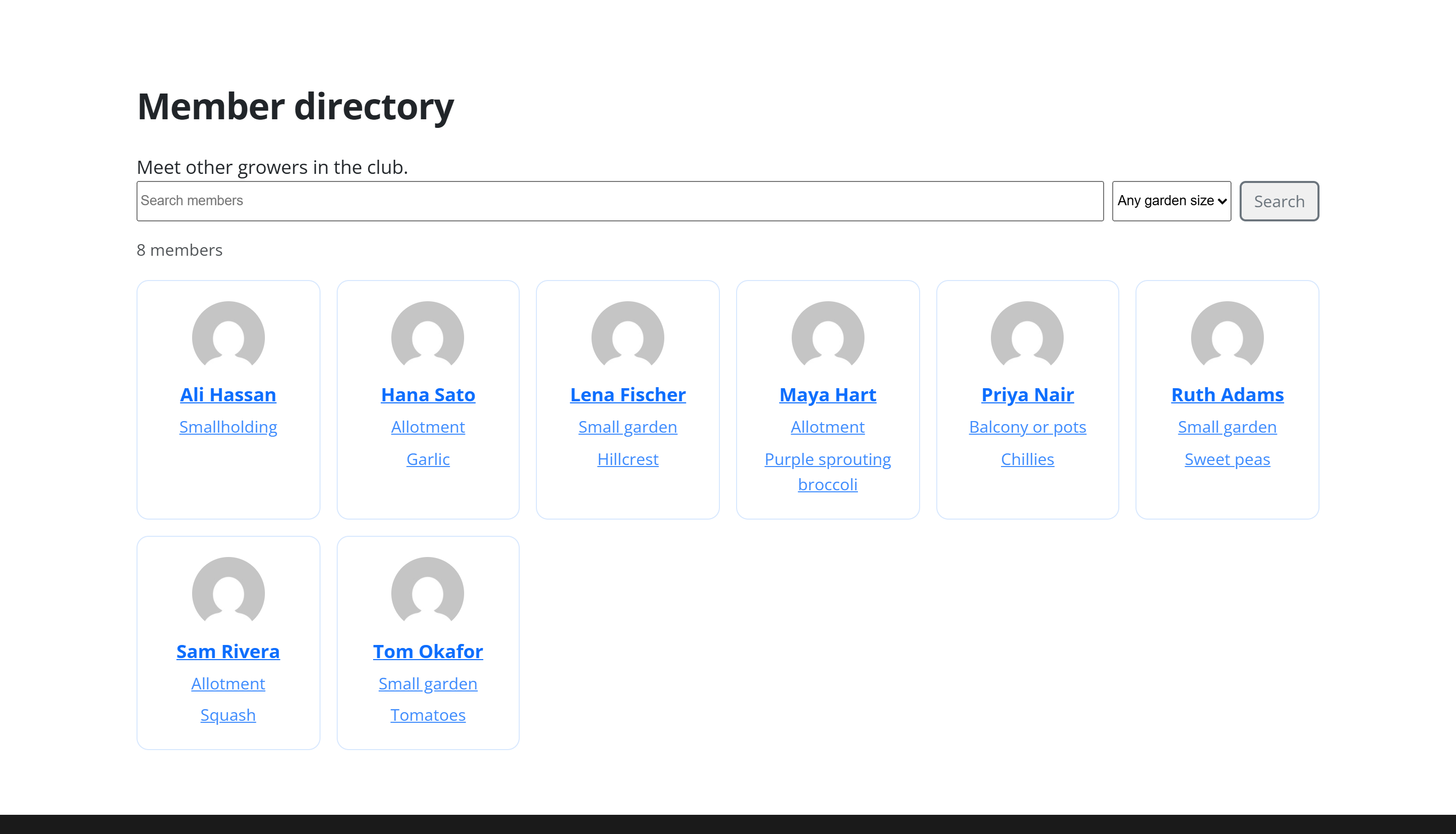Click the "8 members" count text

coord(179,250)
